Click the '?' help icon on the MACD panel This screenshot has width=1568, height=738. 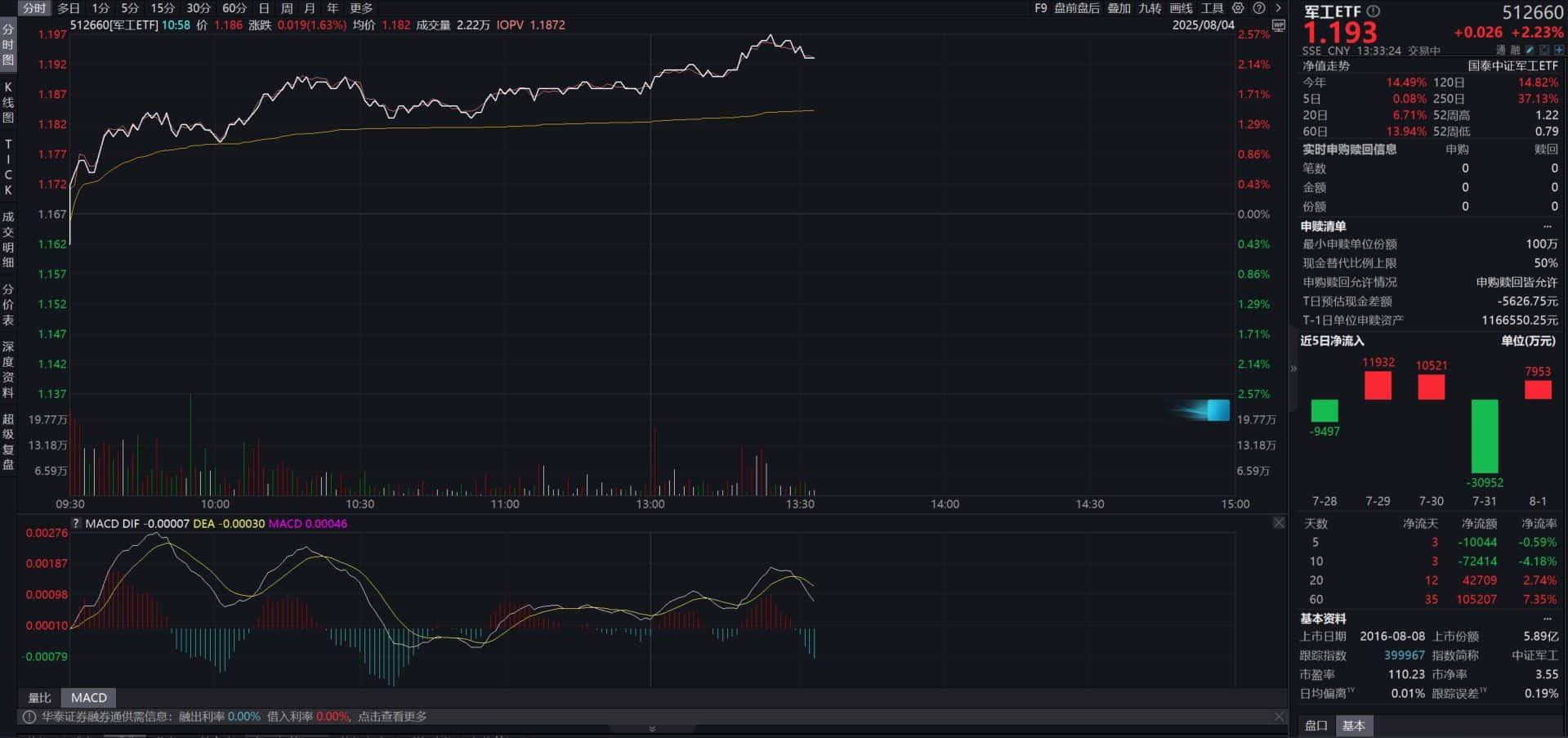click(75, 523)
